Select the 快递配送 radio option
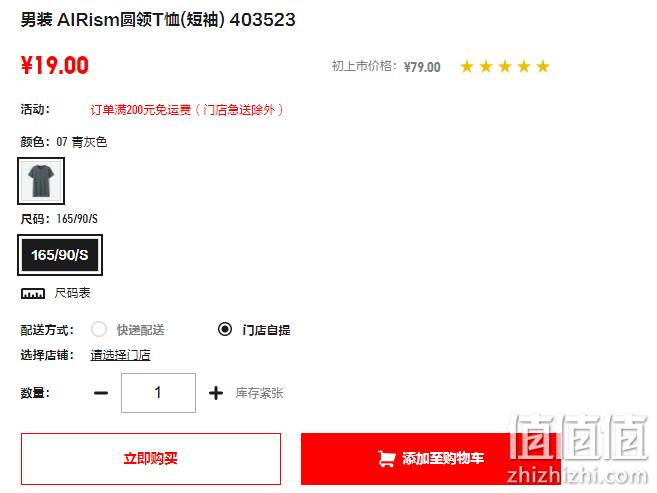Viewport: 657px width, 493px height. click(x=99, y=329)
